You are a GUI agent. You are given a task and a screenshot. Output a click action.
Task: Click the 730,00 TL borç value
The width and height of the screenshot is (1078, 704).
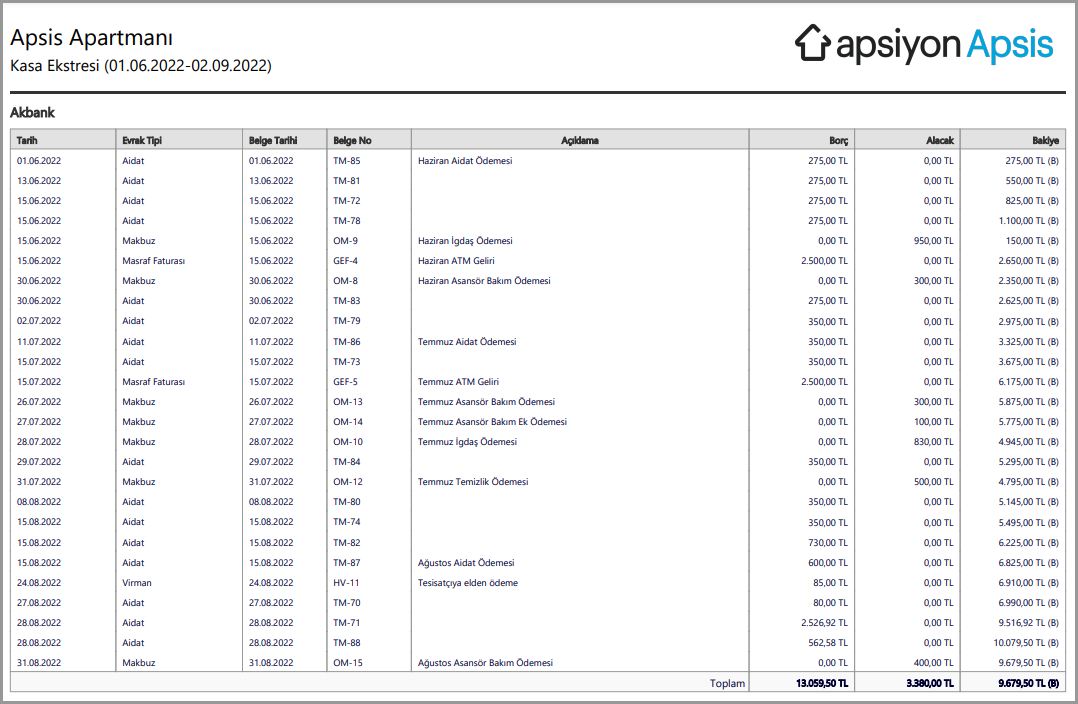tap(828, 542)
